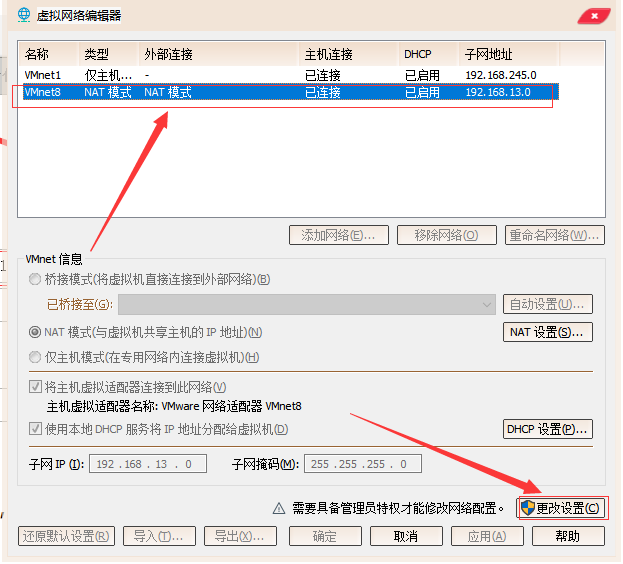Sort by the 名称 column header

coord(48,54)
